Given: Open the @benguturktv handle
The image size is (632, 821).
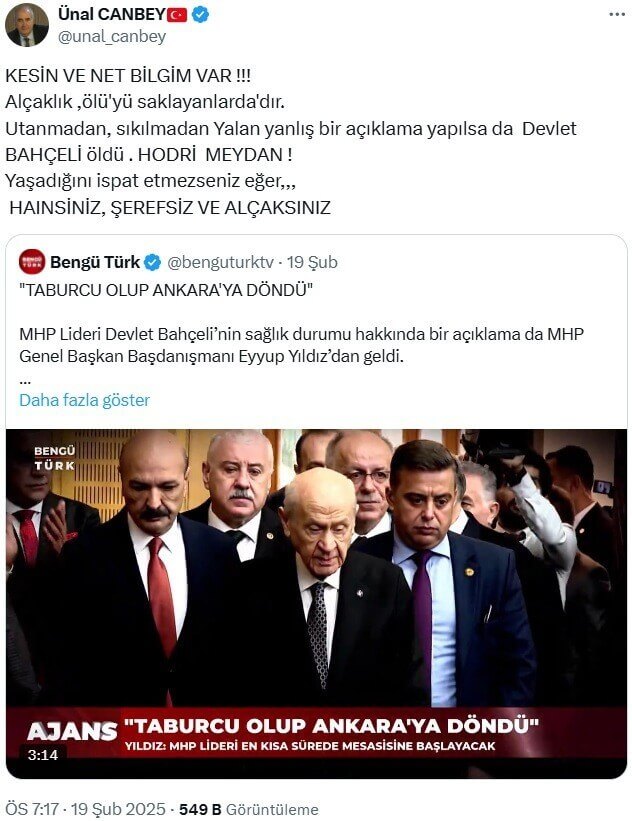Looking at the screenshot, I should point(220,262).
